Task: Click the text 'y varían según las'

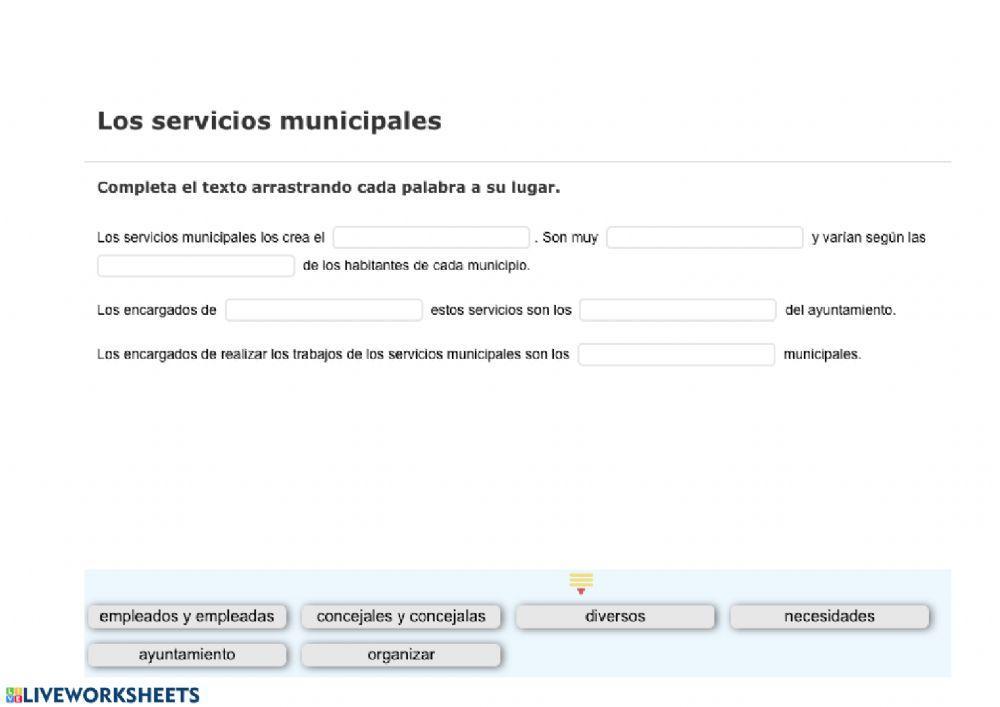Action: point(868,238)
